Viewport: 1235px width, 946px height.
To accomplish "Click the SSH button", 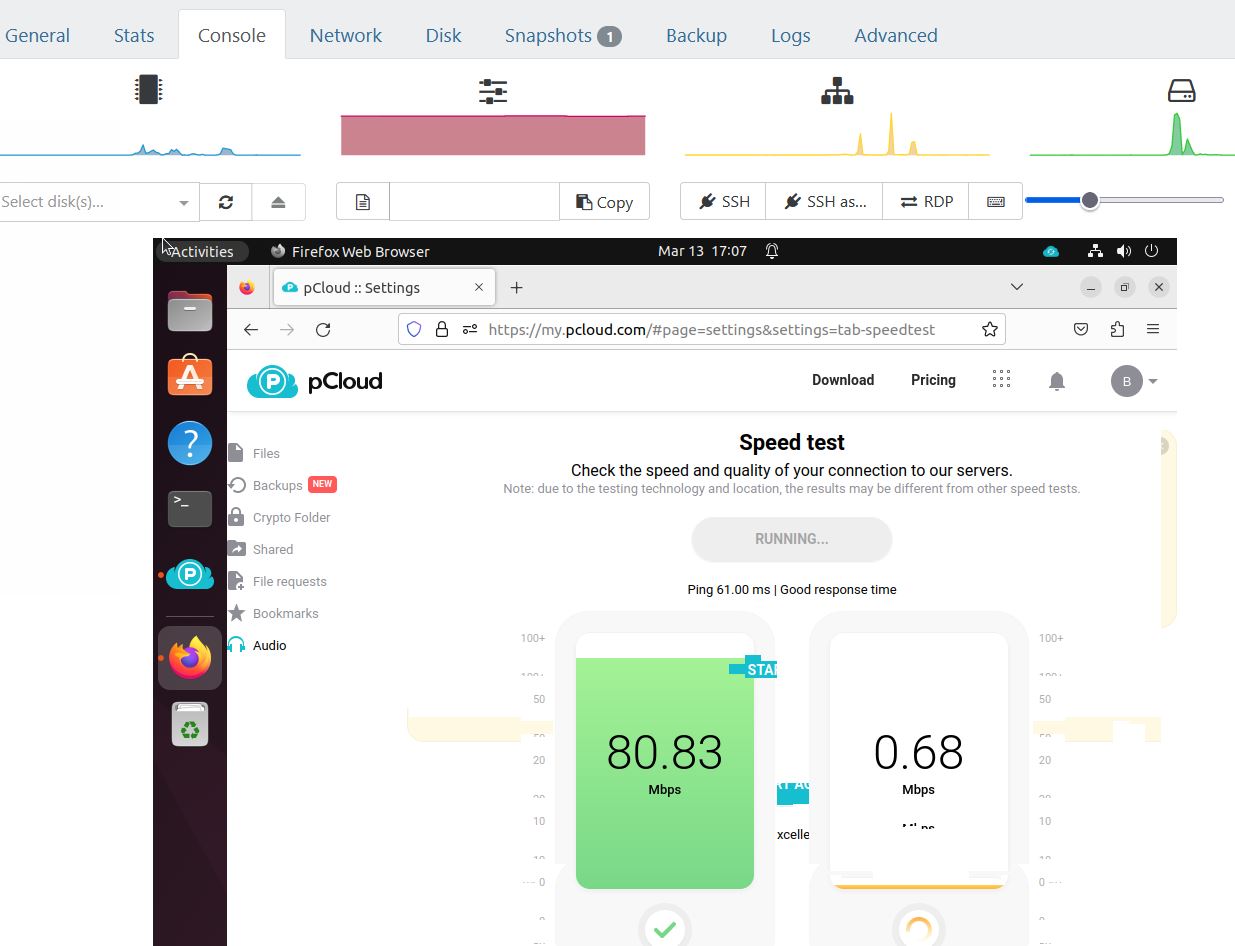I will point(723,201).
